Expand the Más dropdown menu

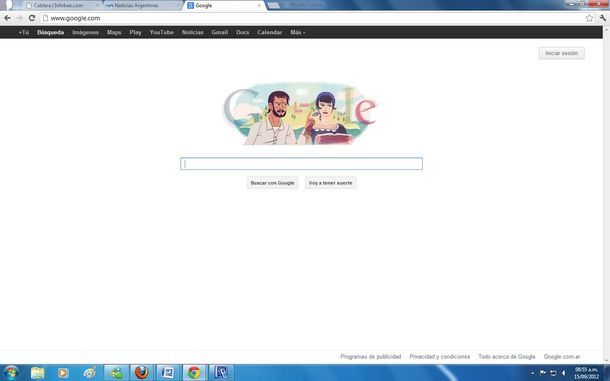(x=298, y=32)
